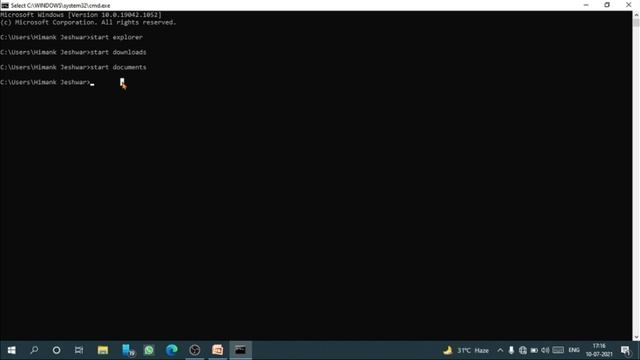Viewport: 640px width, 360px height.
Task: Restore down the Command Prompt window
Action: [607, 5]
